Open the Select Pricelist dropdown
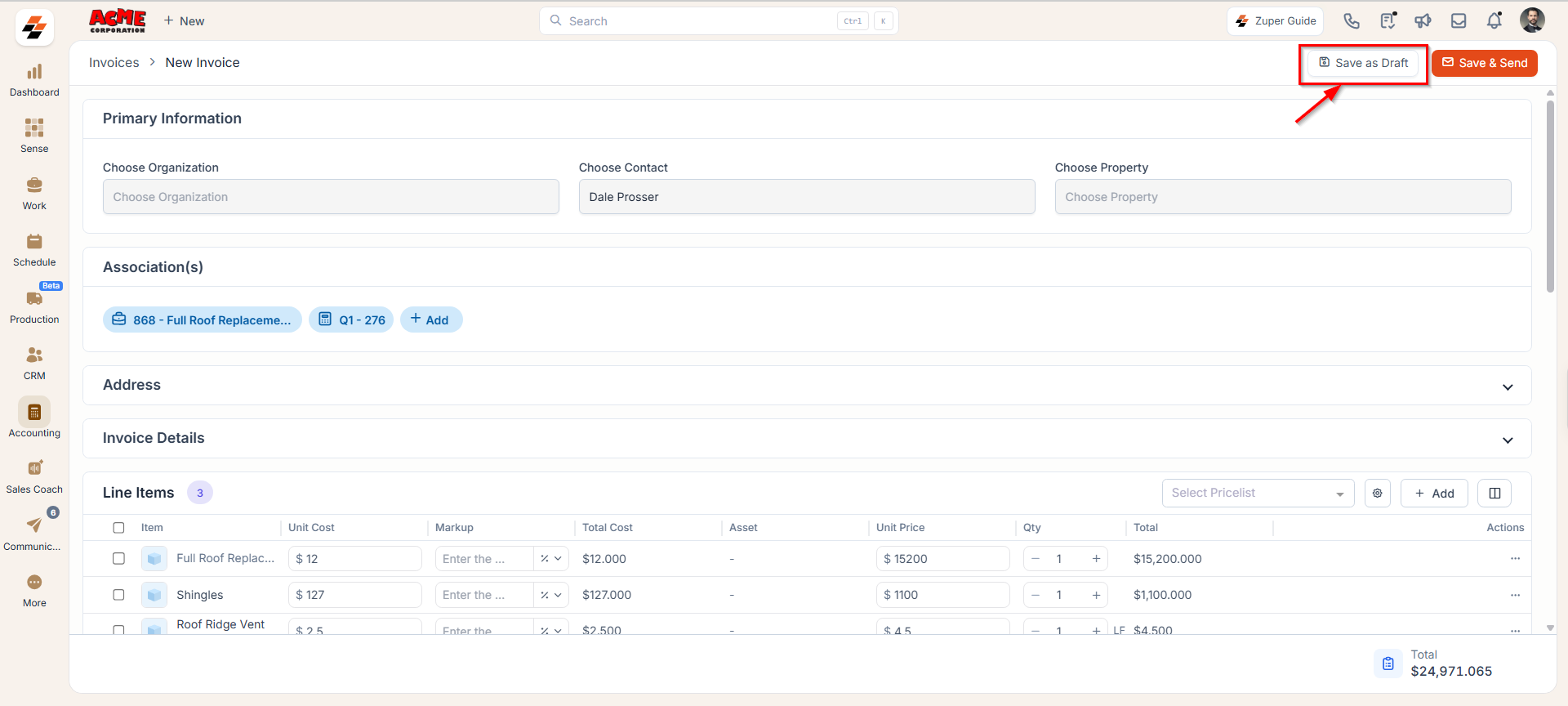 click(1258, 494)
